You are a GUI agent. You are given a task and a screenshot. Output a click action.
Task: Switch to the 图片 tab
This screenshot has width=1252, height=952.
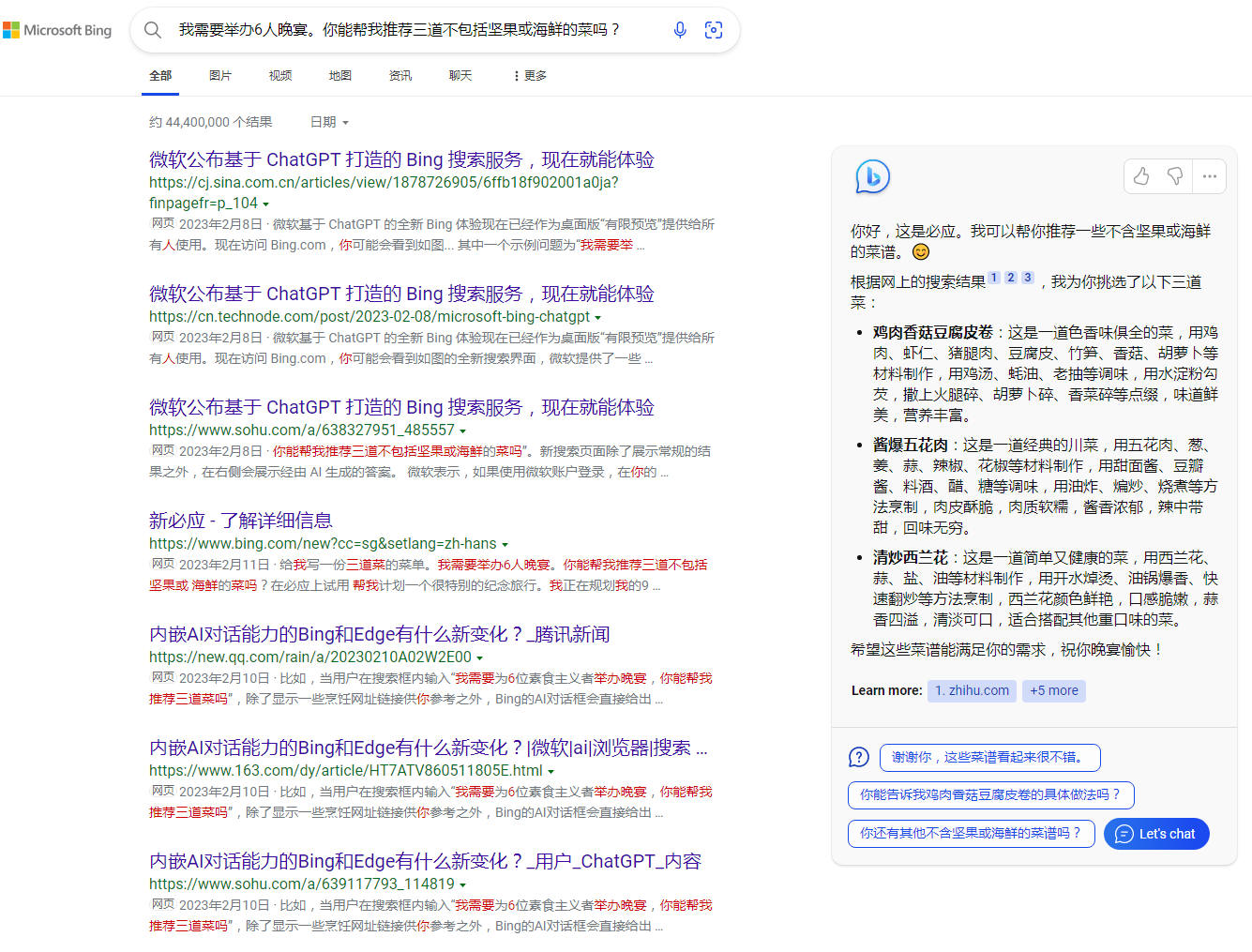(x=220, y=76)
